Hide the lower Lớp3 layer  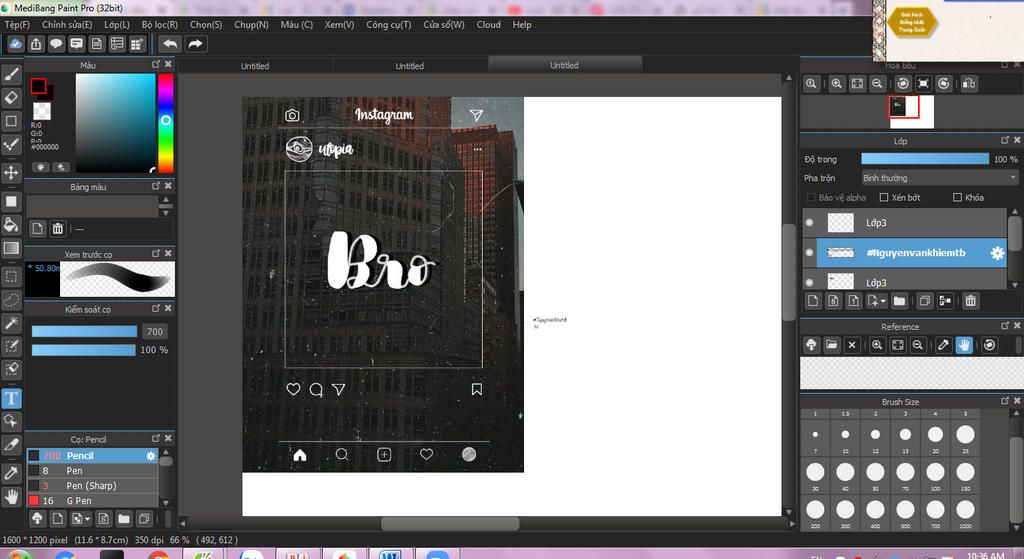[x=810, y=282]
